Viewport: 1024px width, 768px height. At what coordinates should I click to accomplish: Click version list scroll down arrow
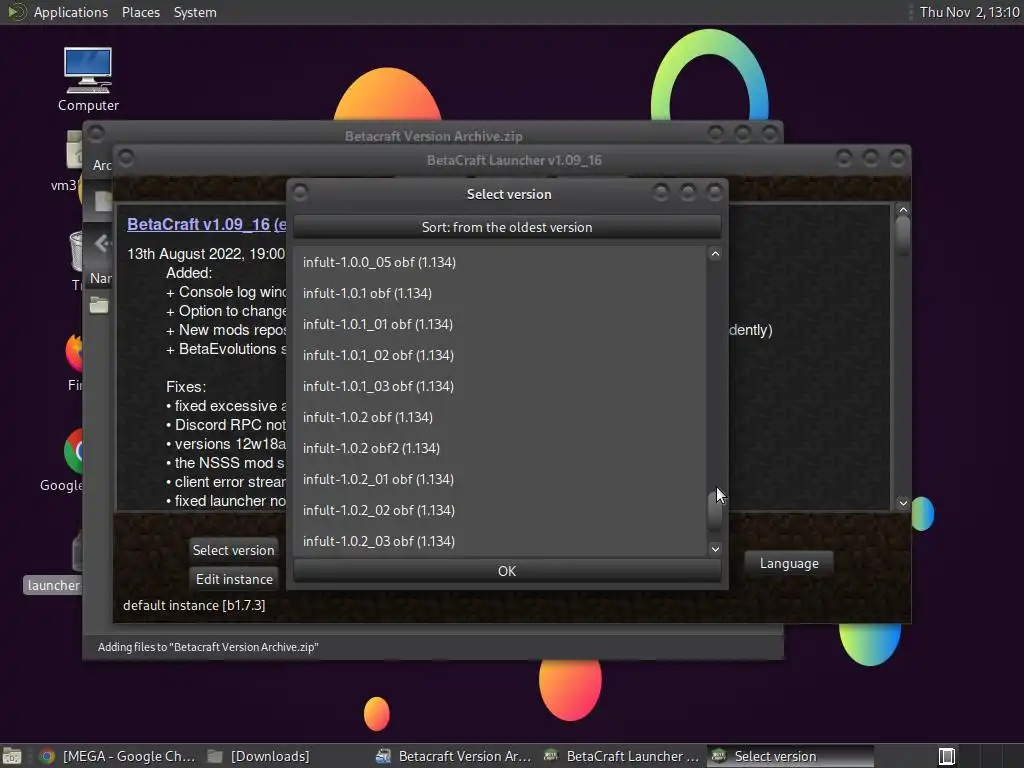point(715,549)
